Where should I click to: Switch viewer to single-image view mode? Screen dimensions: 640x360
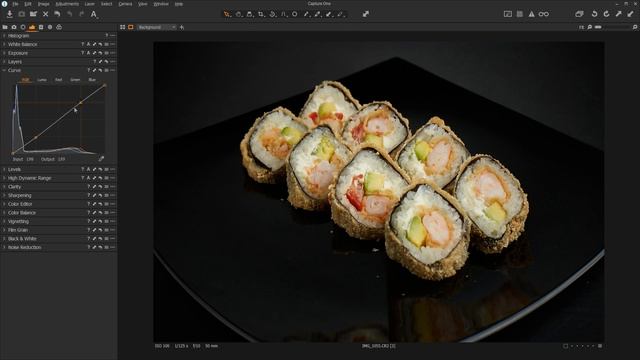point(131,27)
